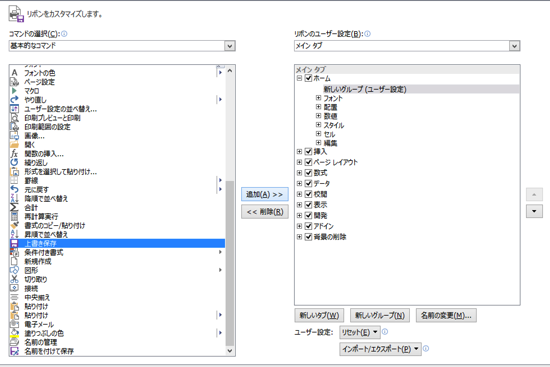Select the ページ設定 command icon
This screenshot has width=550, height=367.
(14, 82)
